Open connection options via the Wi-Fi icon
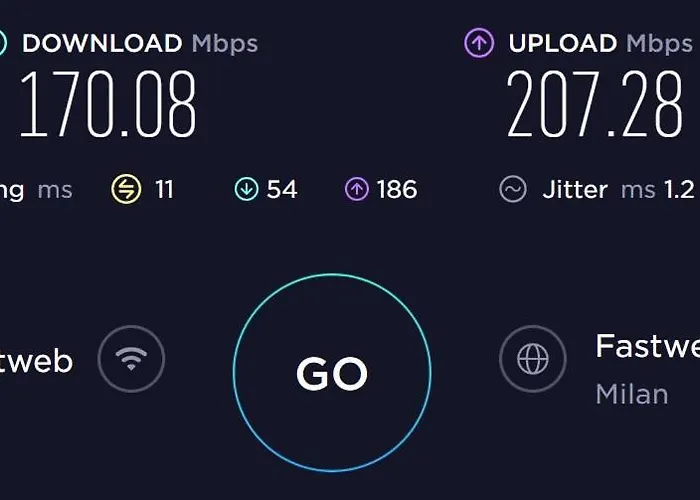This screenshot has width=700, height=500. tap(131, 359)
